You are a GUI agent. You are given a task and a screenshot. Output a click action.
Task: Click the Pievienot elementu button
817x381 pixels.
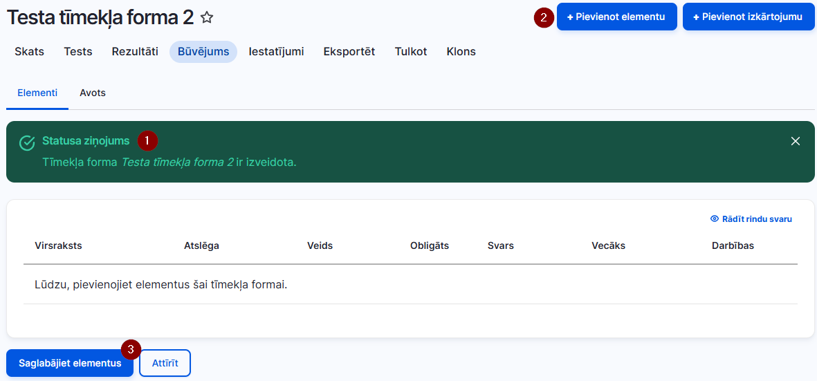pos(616,17)
